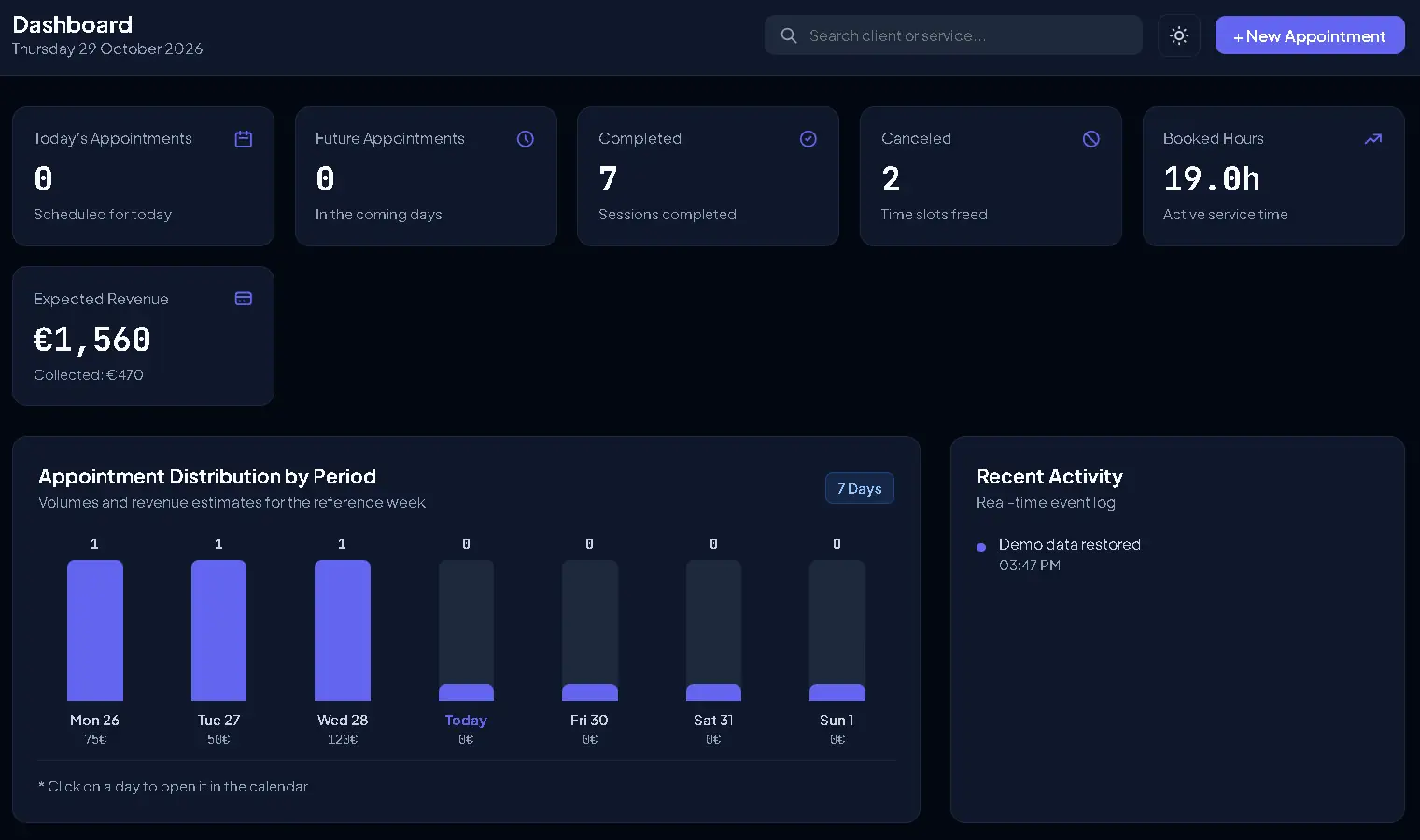Image resolution: width=1420 pixels, height=840 pixels.
Task: Click the €1,560 expected revenue figure
Action: click(x=91, y=339)
